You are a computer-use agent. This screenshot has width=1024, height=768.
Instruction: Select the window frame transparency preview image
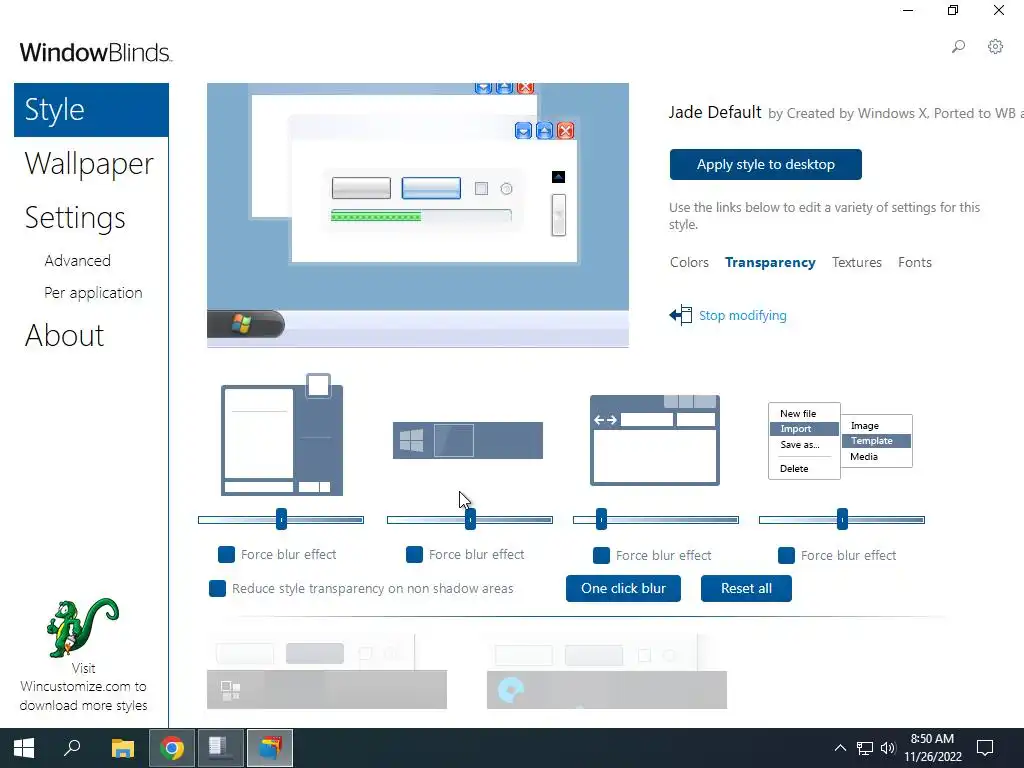click(655, 440)
